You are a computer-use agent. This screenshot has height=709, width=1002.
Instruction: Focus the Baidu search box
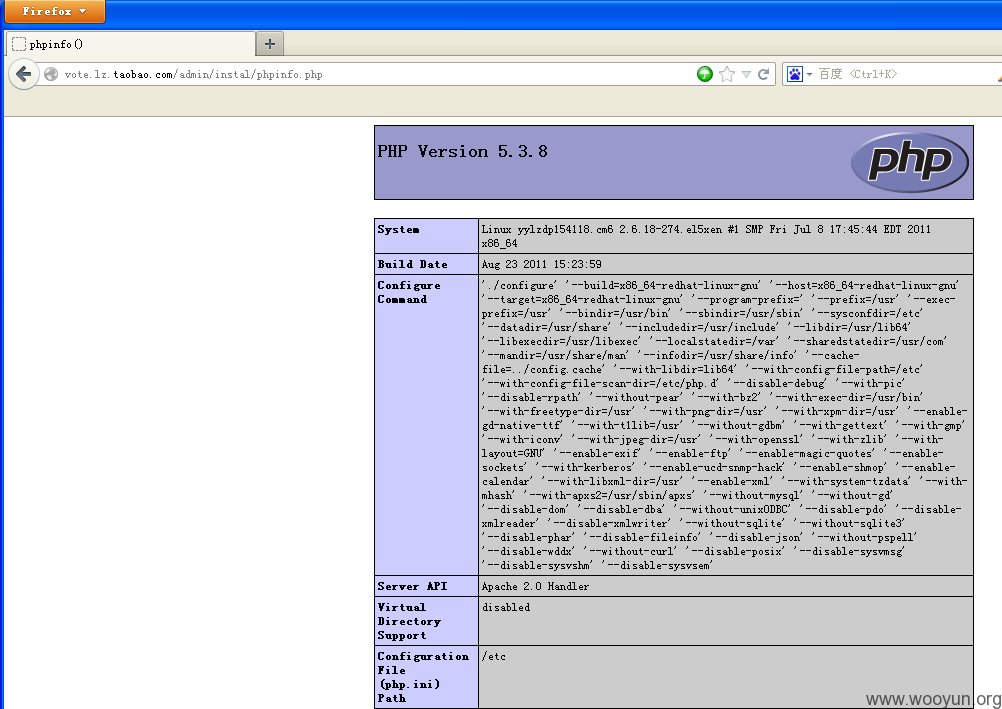coord(907,74)
